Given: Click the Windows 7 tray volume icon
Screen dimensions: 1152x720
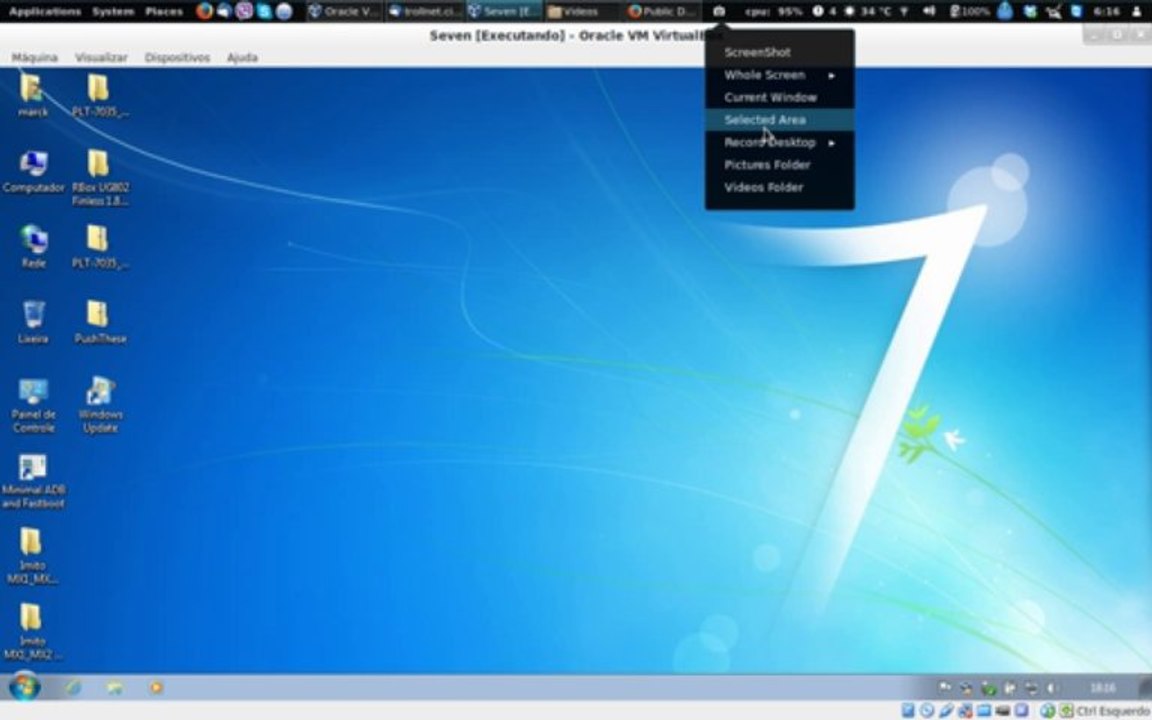Looking at the screenshot, I should [1052, 688].
